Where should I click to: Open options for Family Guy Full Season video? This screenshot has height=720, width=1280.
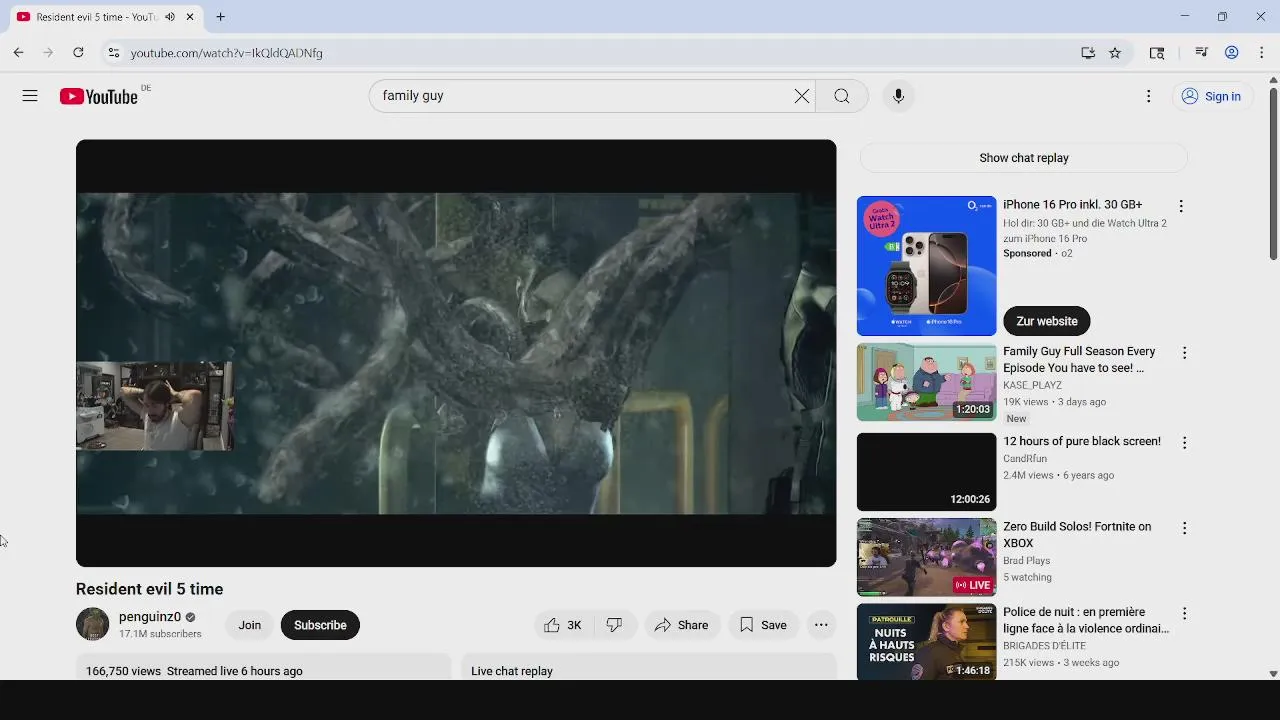point(1184,353)
